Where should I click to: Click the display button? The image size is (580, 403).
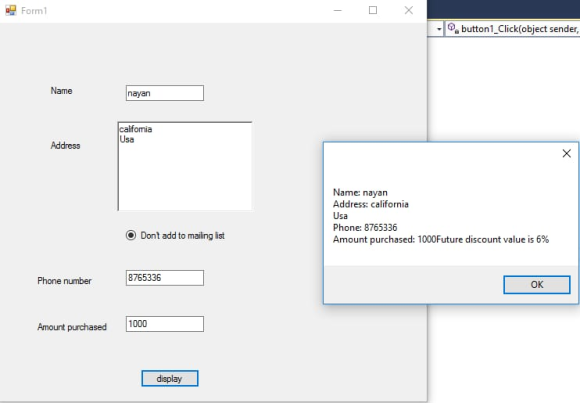click(170, 378)
